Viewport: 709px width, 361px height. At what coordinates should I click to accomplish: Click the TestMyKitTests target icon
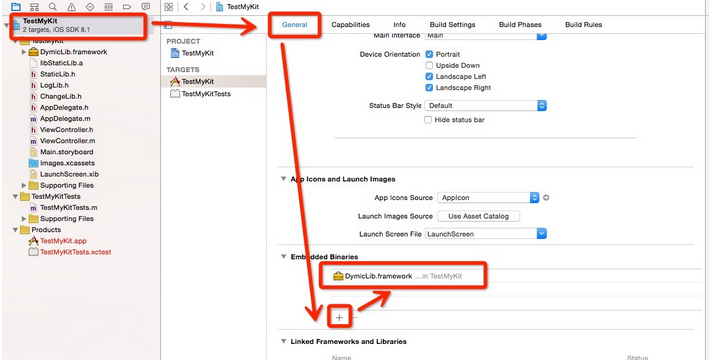(175, 94)
